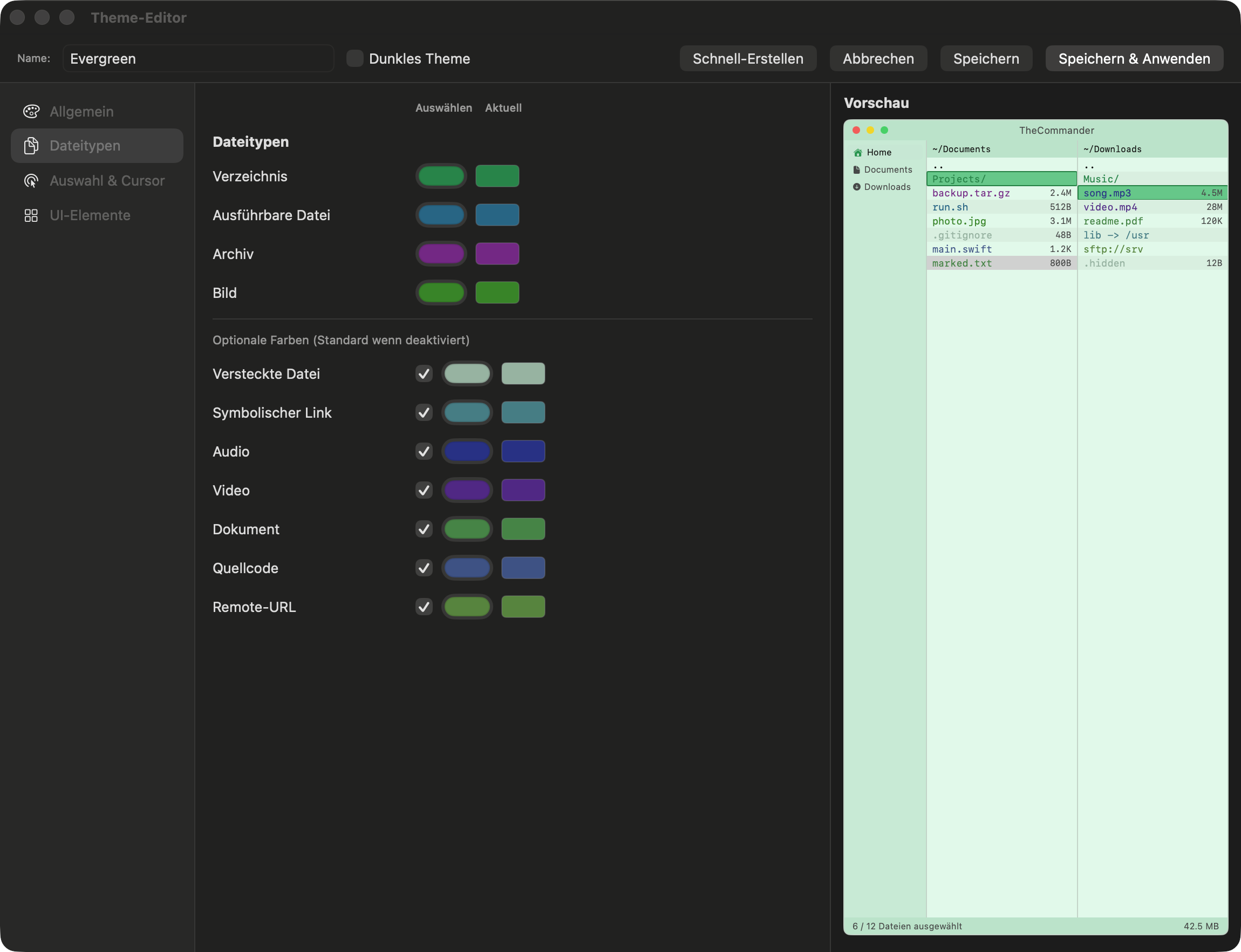Select the Aktuell column header
This screenshot has height=952, width=1241.
point(503,108)
